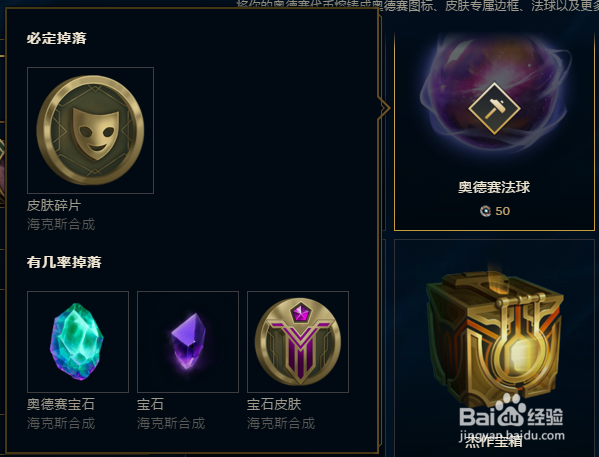Click the skin shard mask coin icon
This screenshot has height=457, width=599.
[x=90, y=130]
